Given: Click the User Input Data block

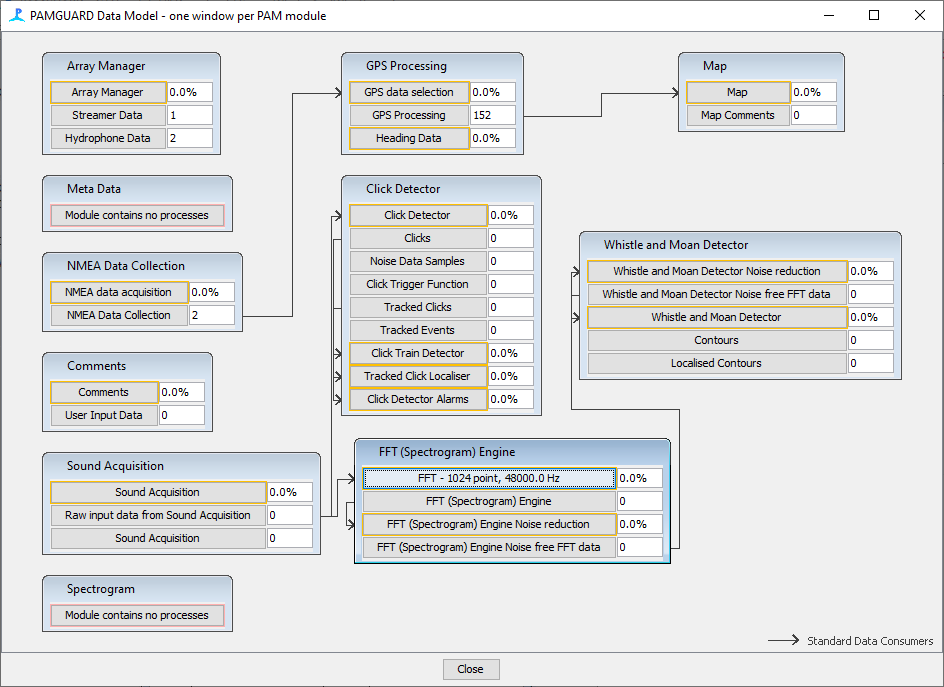Looking at the screenshot, I should [104, 415].
